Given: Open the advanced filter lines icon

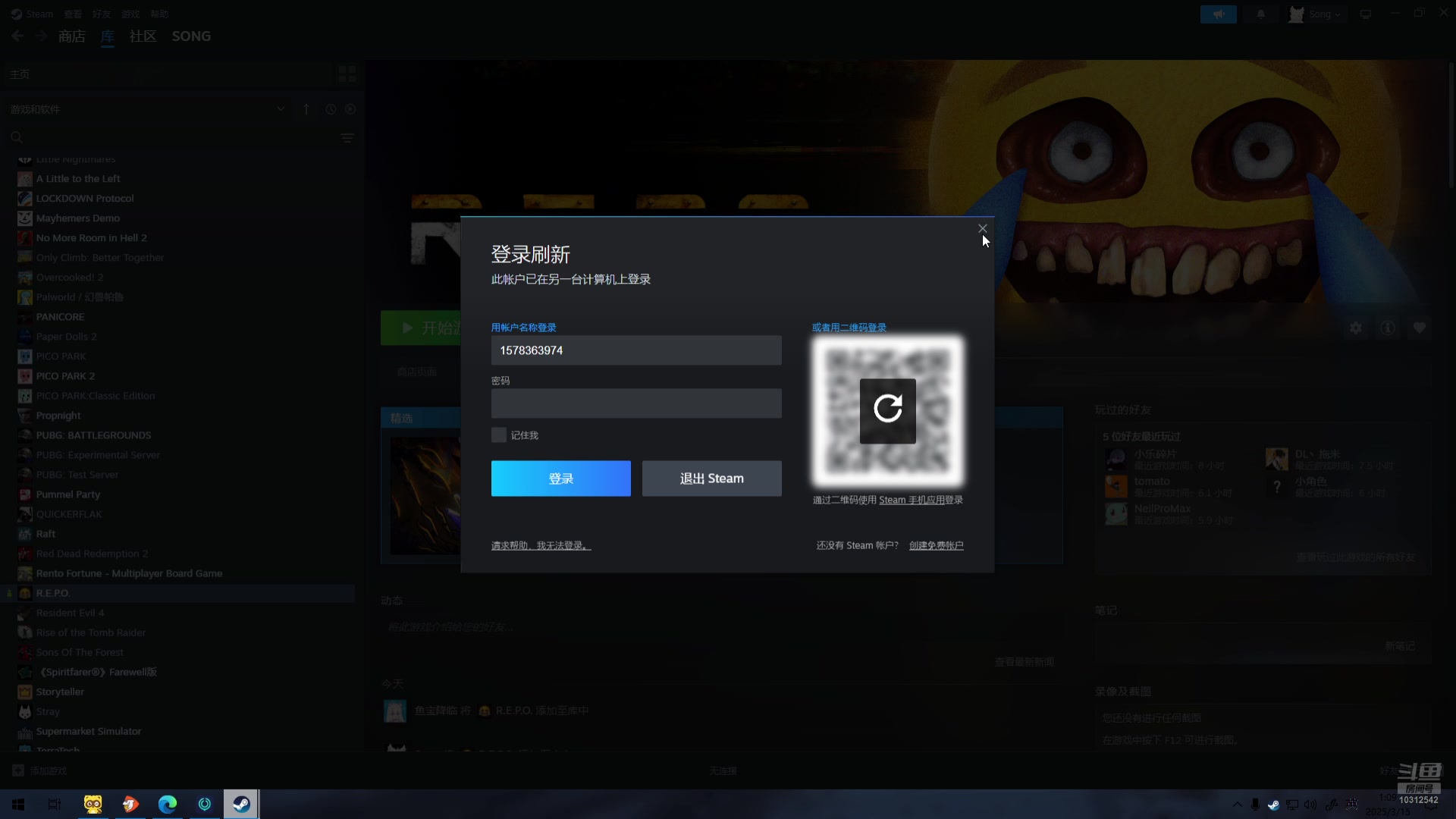Looking at the screenshot, I should coord(347,138).
